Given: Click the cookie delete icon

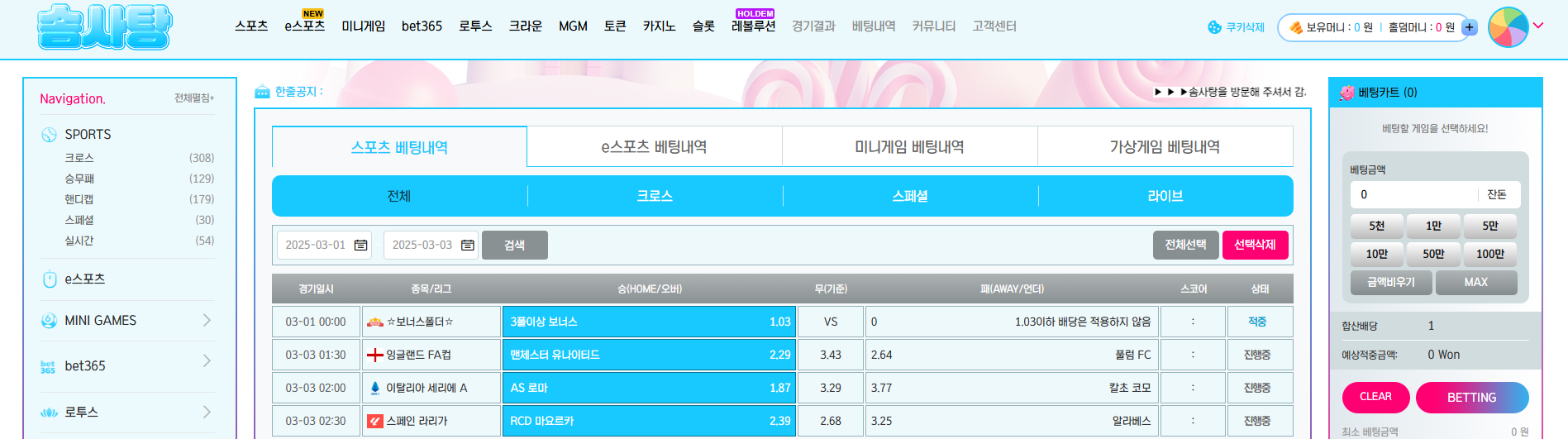Looking at the screenshot, I should [x=1214, y=27].
